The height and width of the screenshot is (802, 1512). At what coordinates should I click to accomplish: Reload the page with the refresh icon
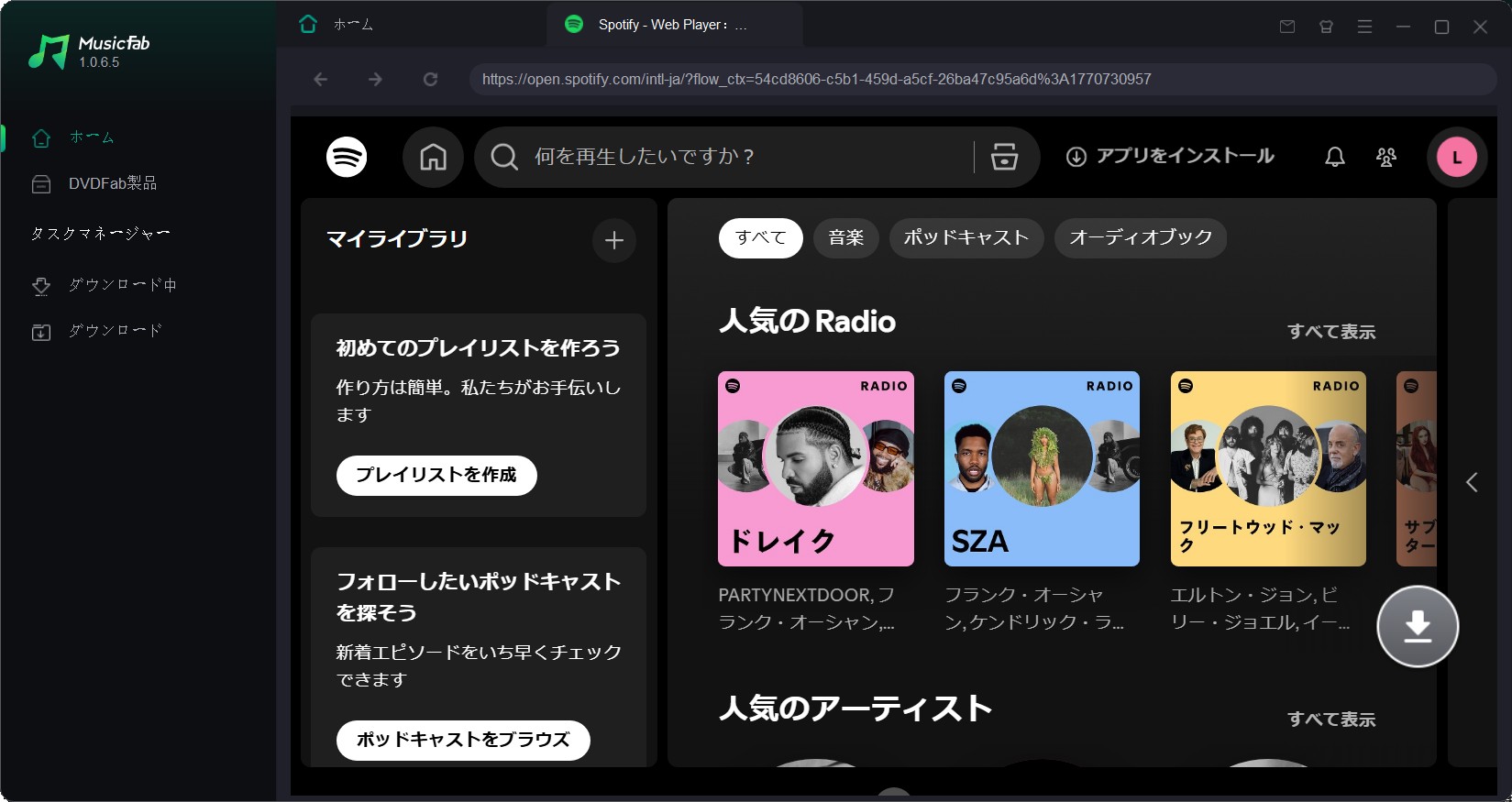(430, 80)
